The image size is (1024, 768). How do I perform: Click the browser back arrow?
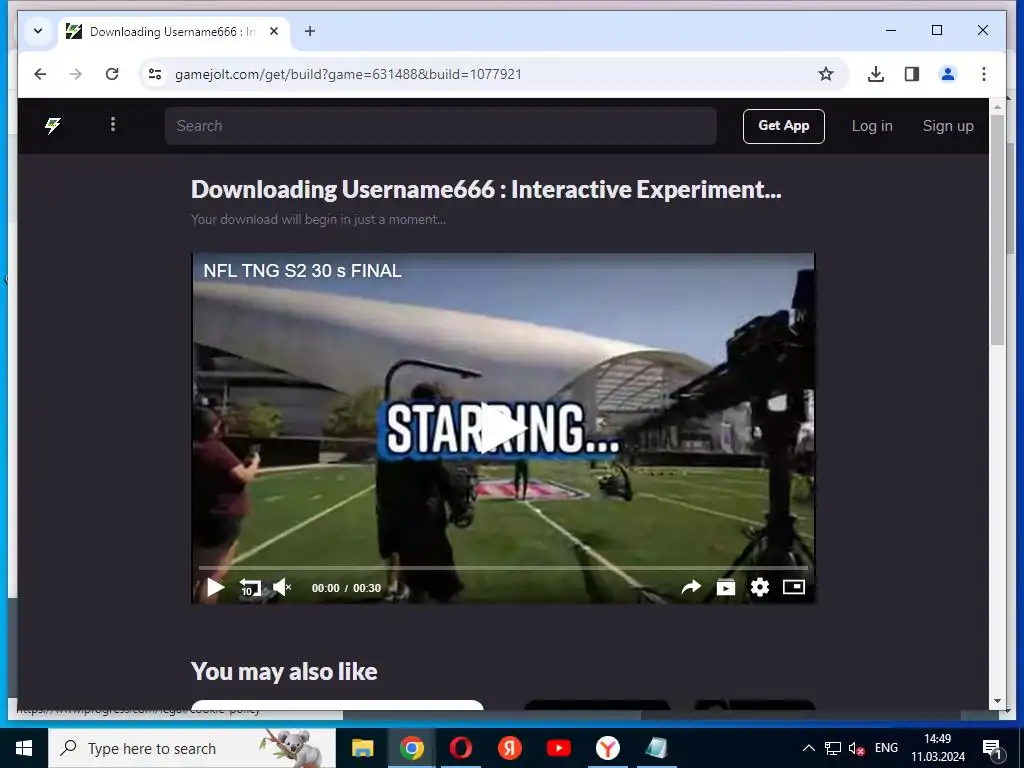tap(40, 74)
